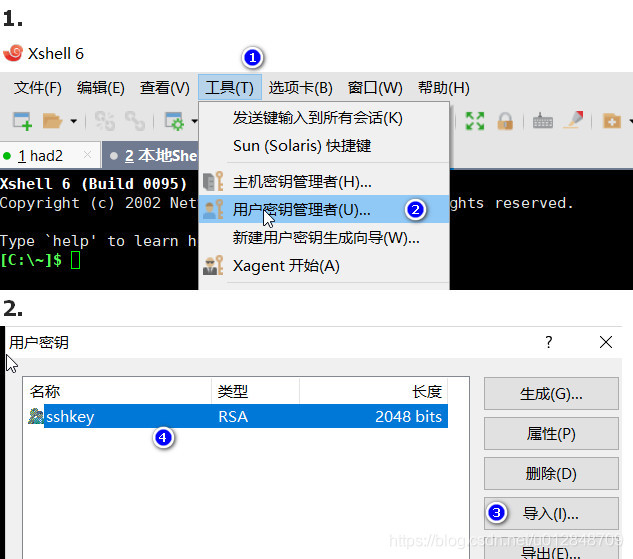The image size is (633, 559).
Task: Close the had2 tab with its X
Action: click(x=87, y=155)
